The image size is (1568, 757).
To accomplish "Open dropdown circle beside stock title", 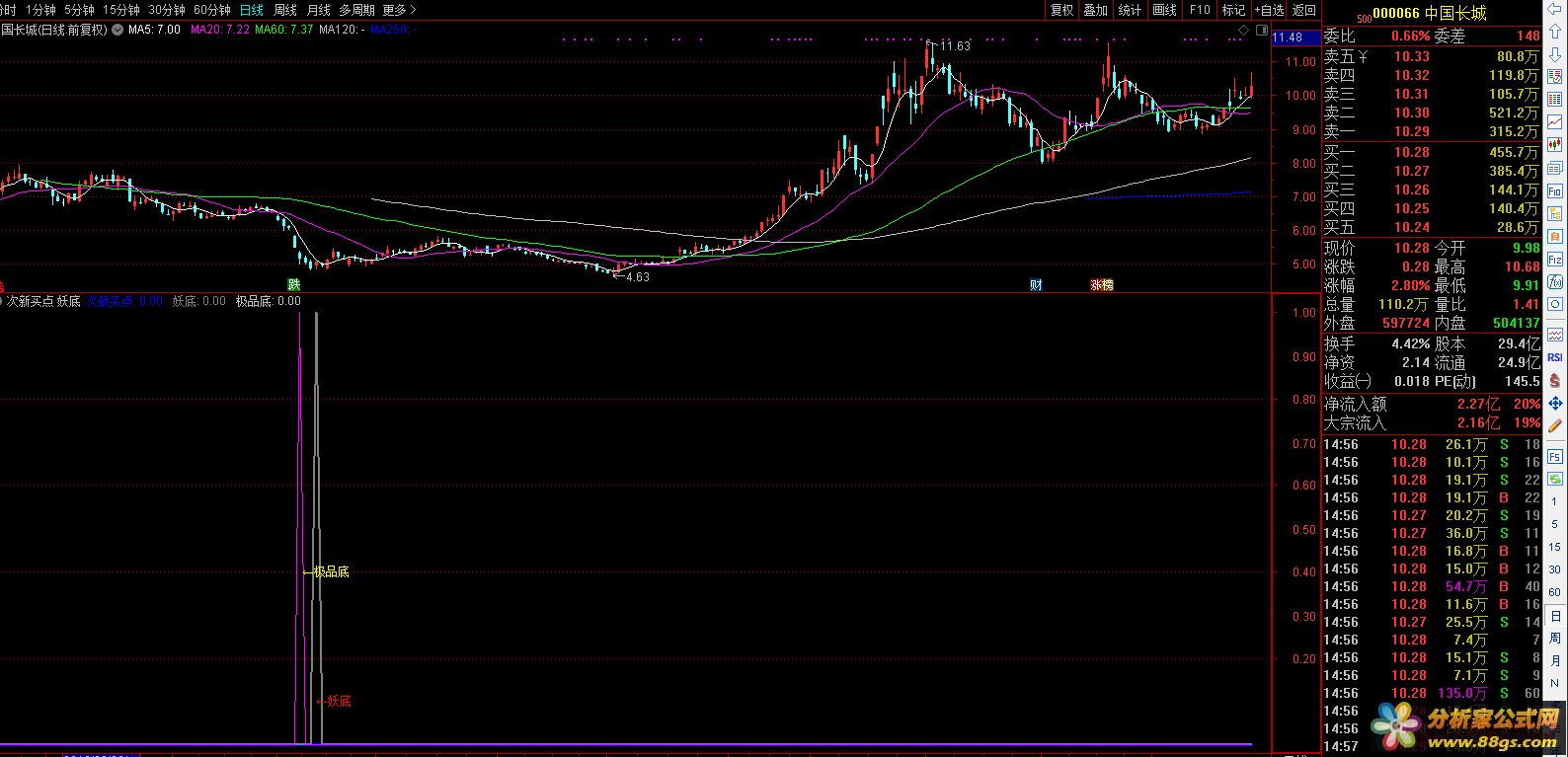I will pyautogui.click(x=118, y=30).
